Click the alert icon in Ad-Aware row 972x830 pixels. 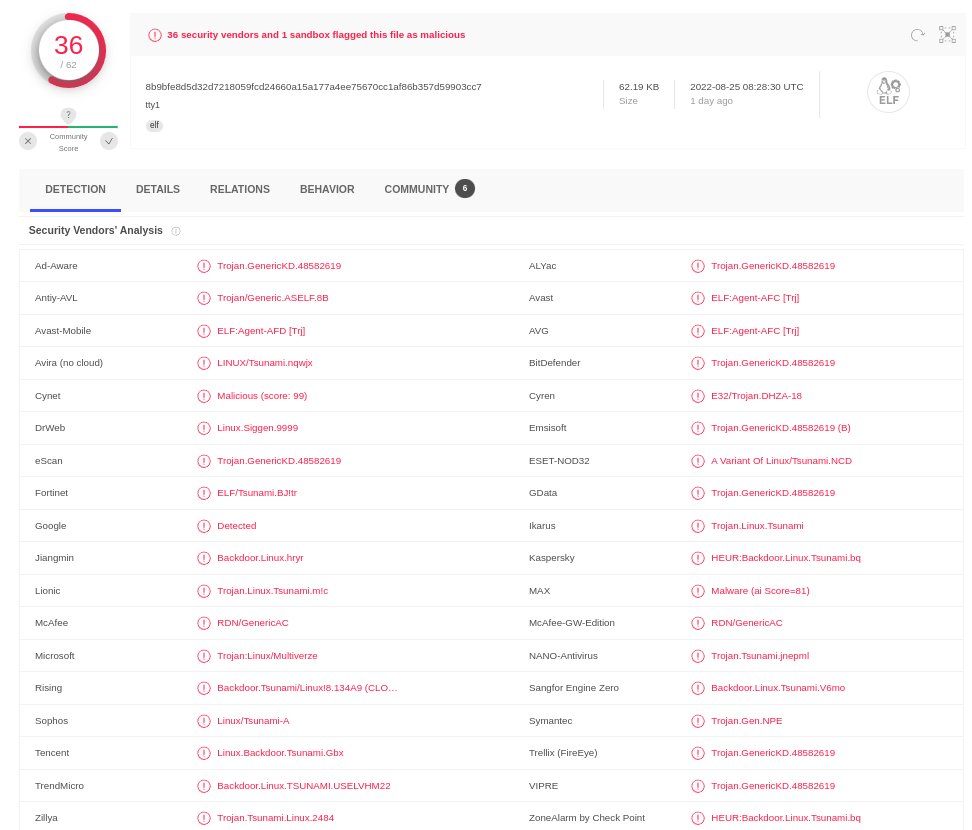[x=204, y=266]
